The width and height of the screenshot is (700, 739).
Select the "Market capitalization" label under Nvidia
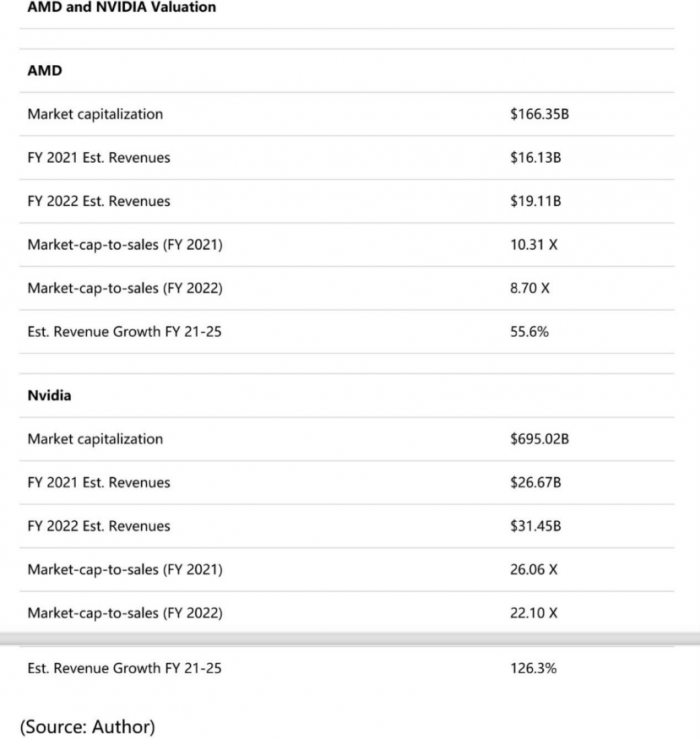[x=95, y=439]
